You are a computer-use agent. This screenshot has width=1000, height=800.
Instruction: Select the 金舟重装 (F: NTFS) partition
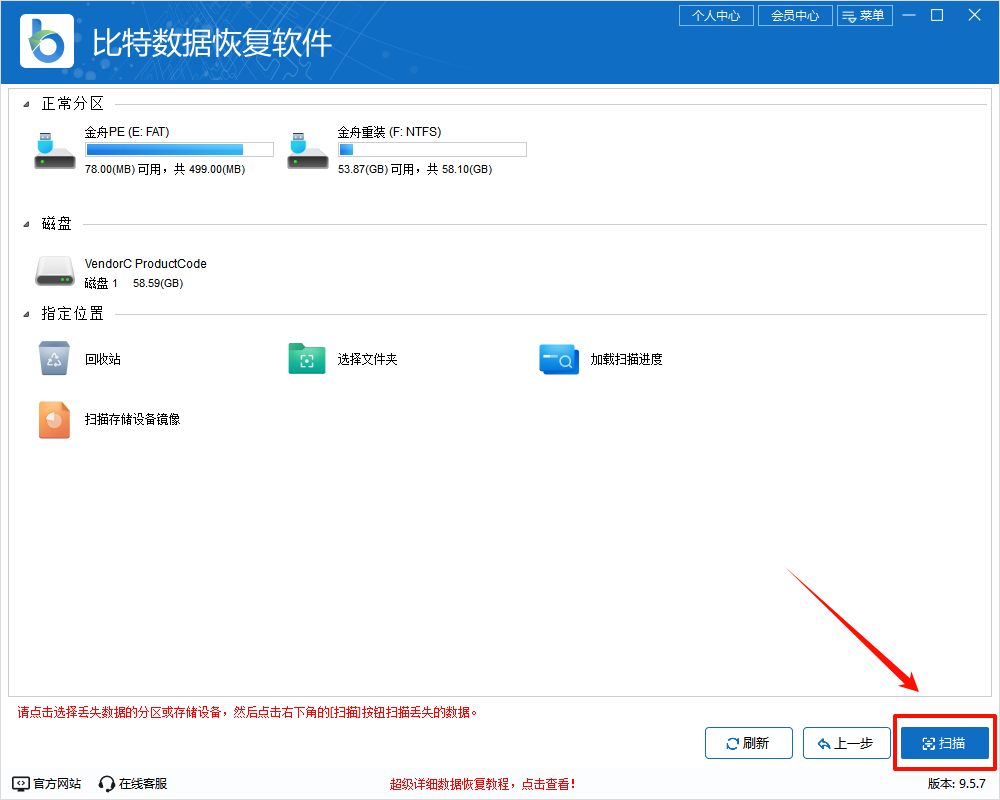click(400, 149)
